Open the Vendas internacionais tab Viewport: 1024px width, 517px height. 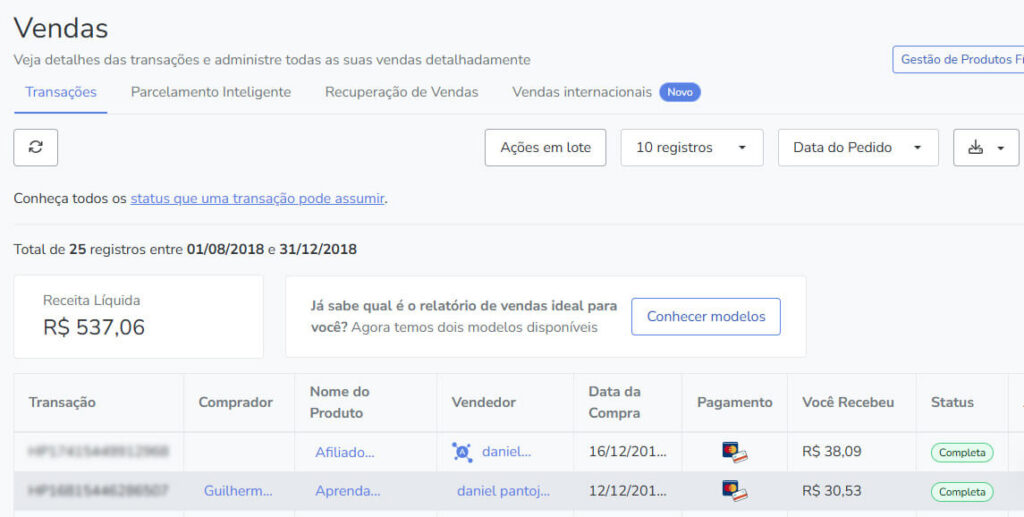point(582,92)
